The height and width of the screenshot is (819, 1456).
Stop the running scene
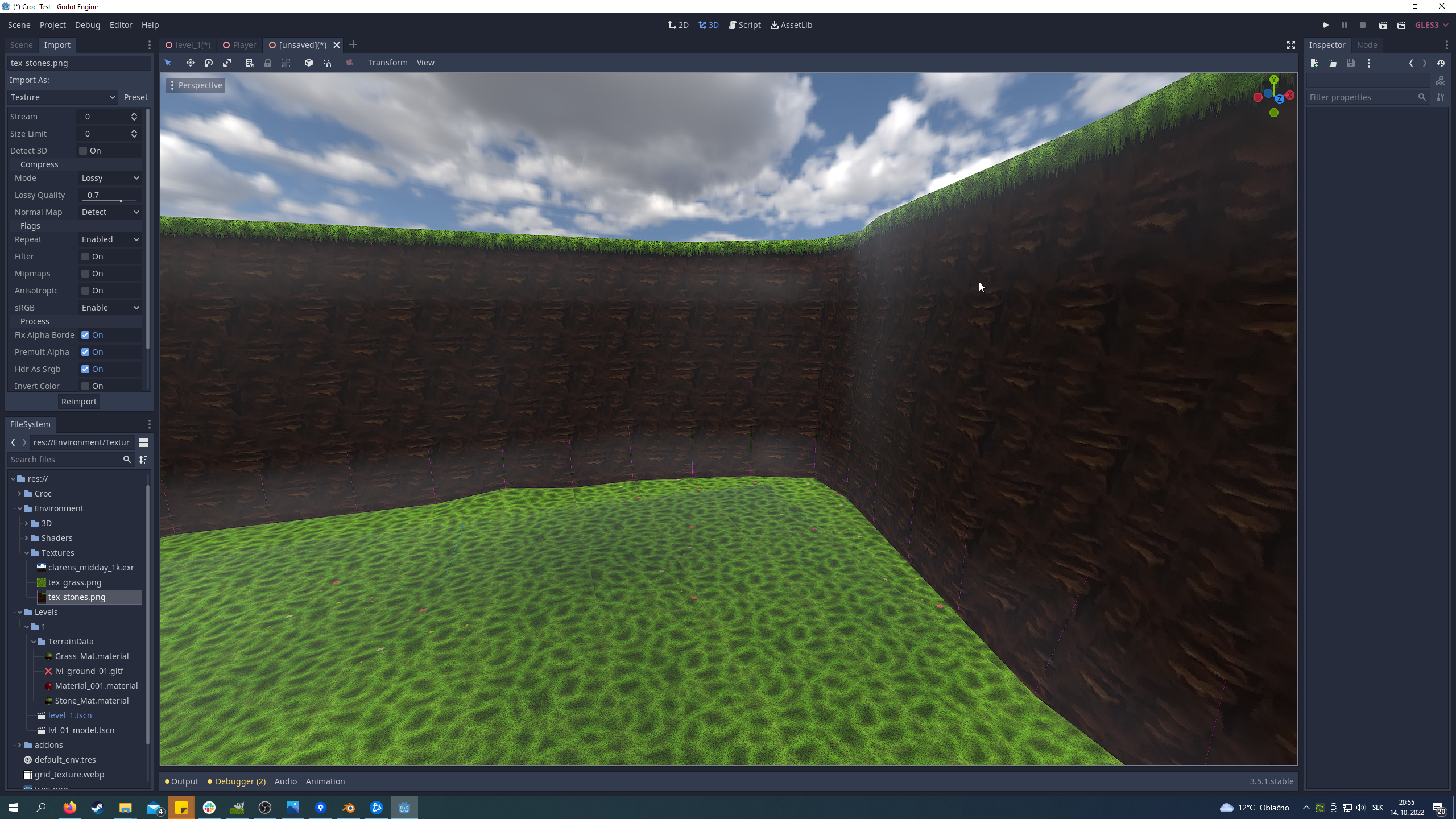(x=1363, y=25)
